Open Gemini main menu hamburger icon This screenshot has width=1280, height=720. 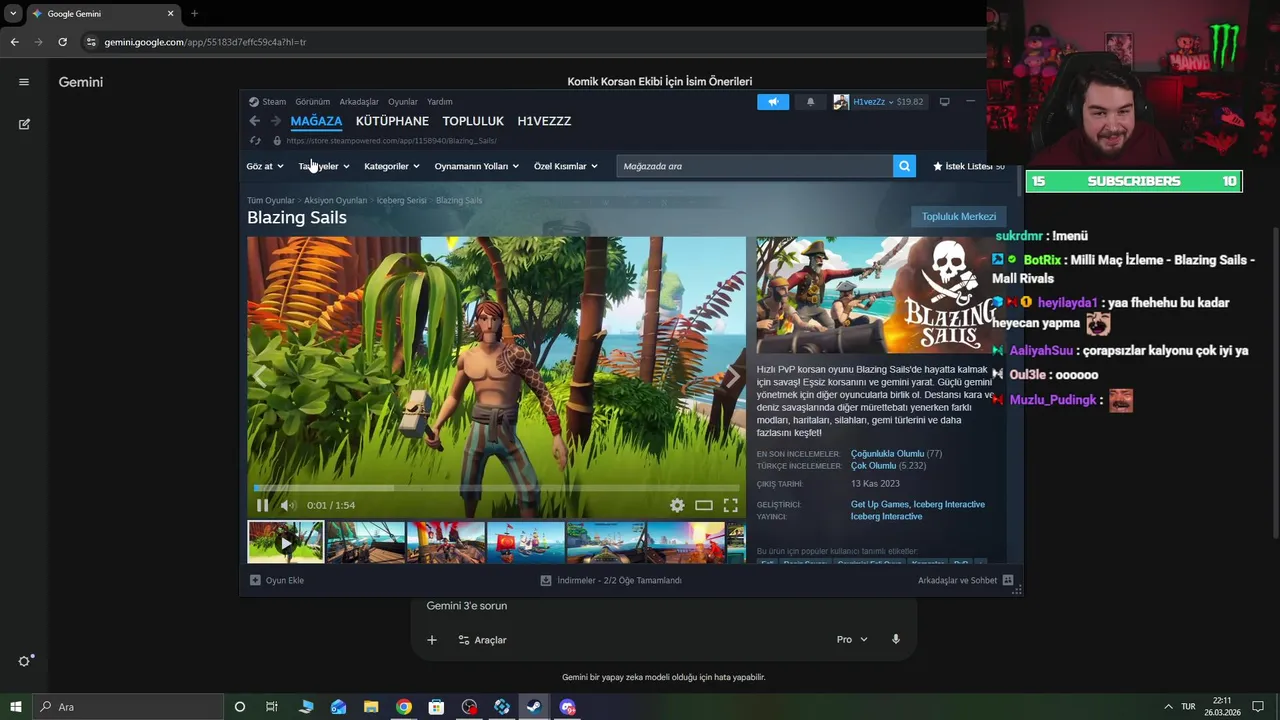pyautogui.click(x=24, y=82)
